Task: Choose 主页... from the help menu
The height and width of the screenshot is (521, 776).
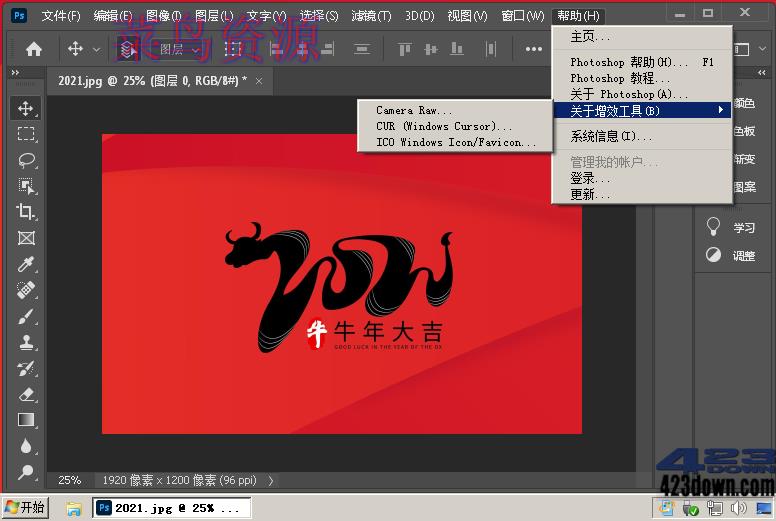Action: (x=642, y=37)
